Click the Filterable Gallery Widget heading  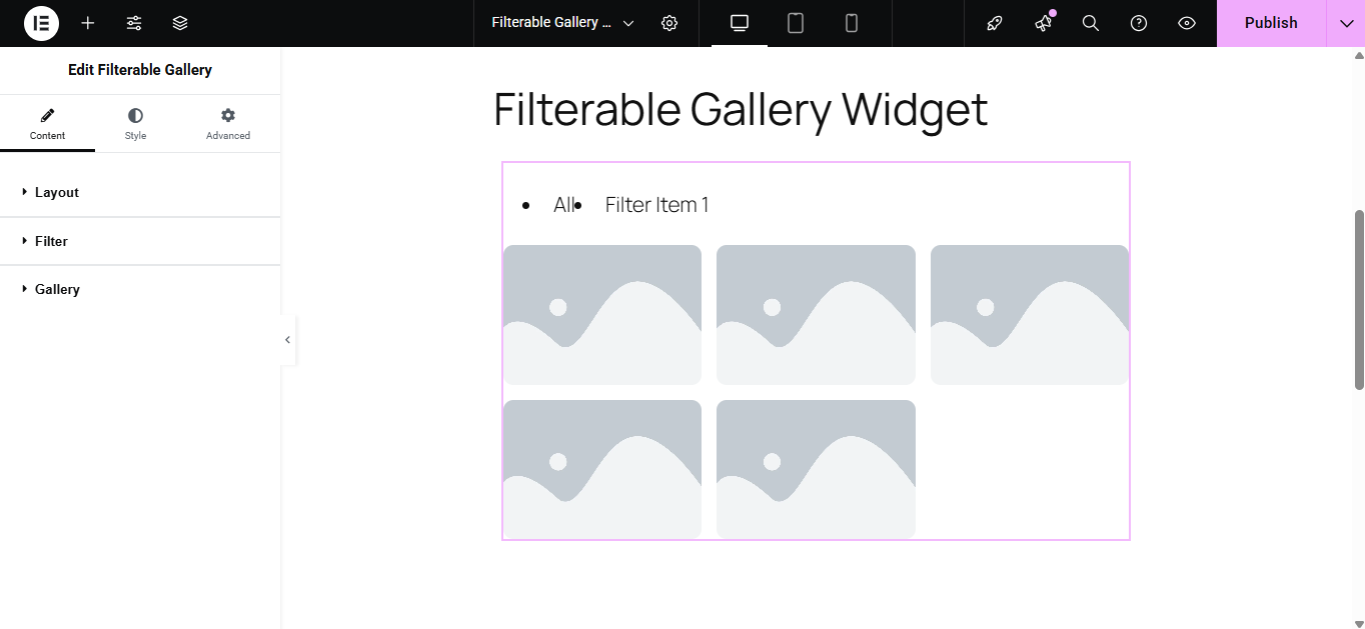(x=740, y=109)
